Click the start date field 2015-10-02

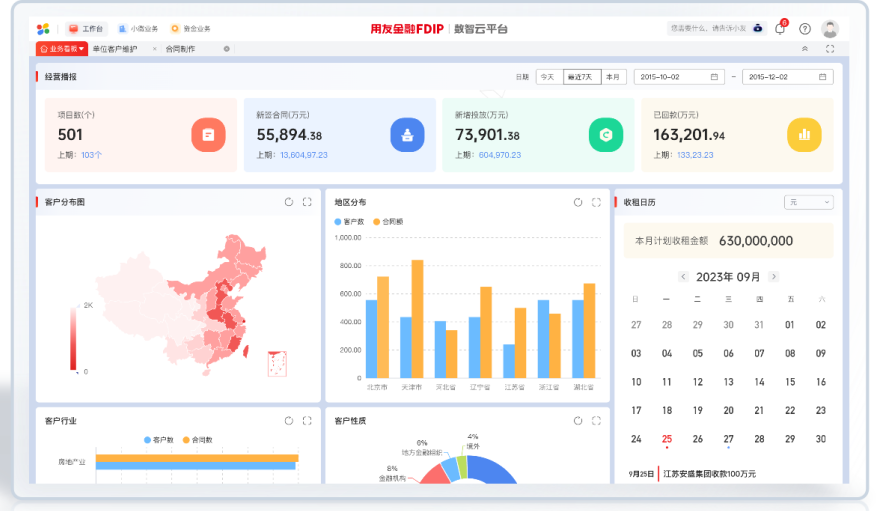click(678, 77)
